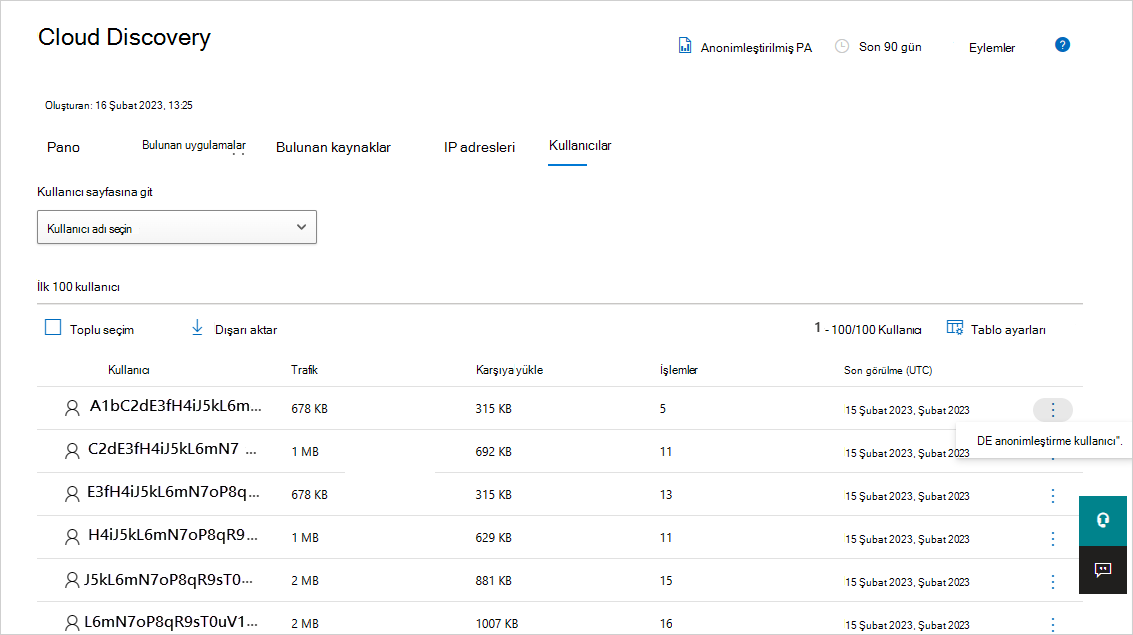Open user H4iJ5kL6mN7oP8qR9... link

[173, 535]
